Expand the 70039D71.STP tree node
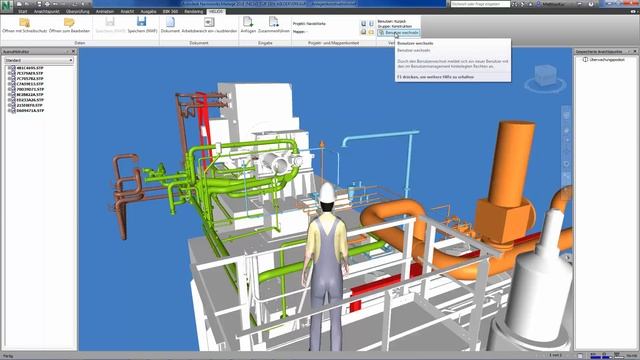The image size is (640, 360). click(9, 89)
